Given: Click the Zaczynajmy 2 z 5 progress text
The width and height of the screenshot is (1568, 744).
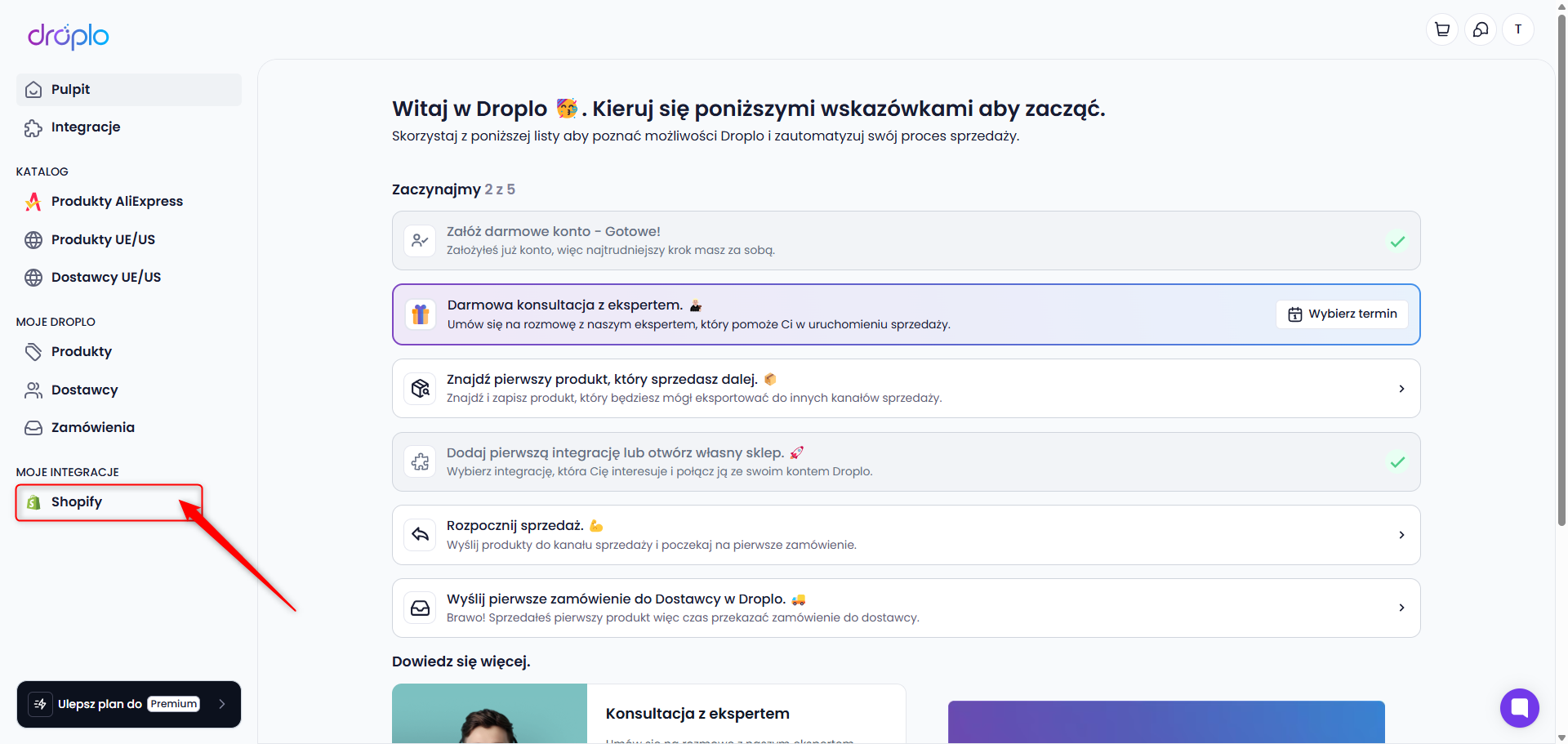Looking at the screenshot, I should 453,189.
